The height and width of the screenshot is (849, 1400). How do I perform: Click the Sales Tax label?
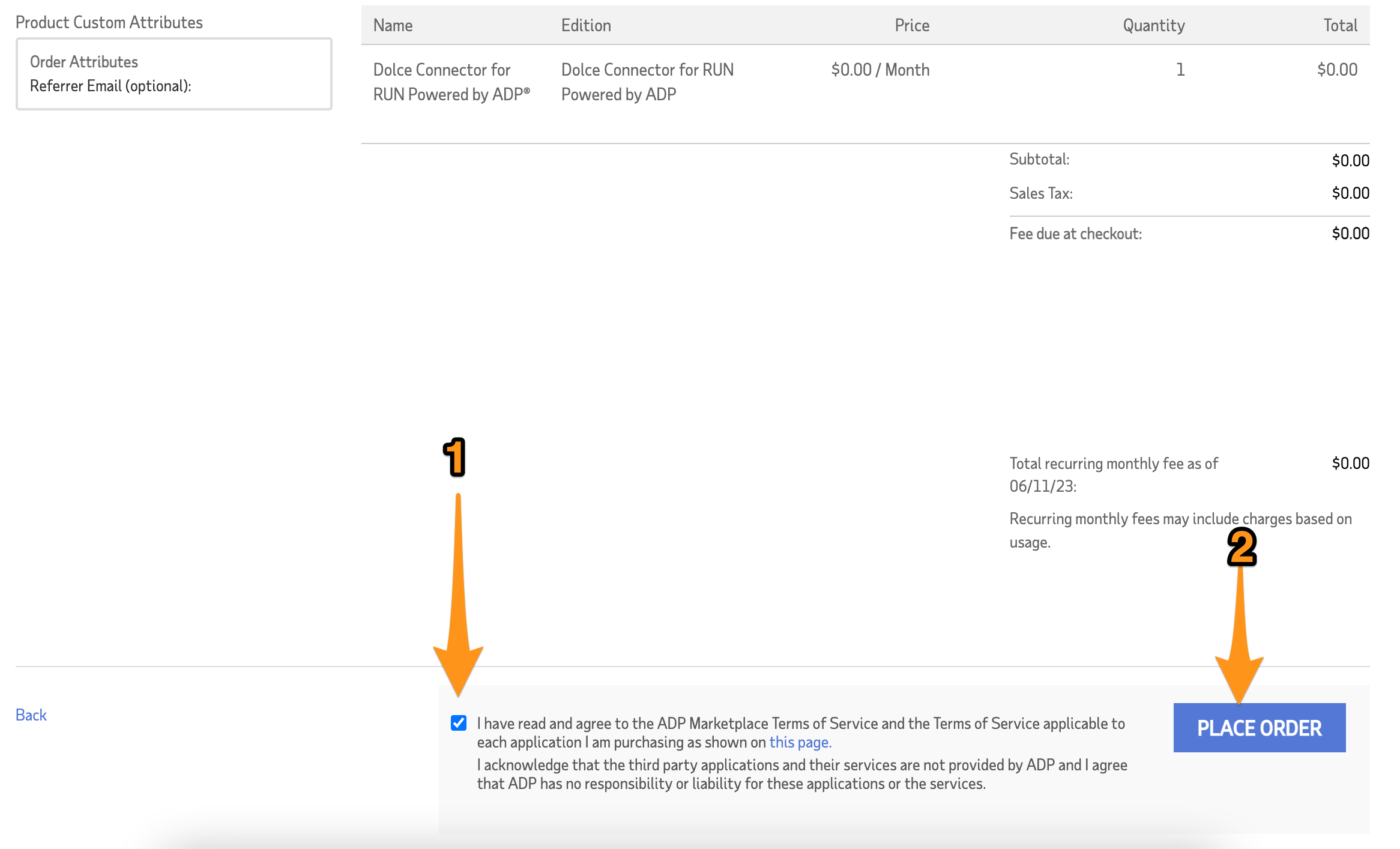(x=1040, y=193)
